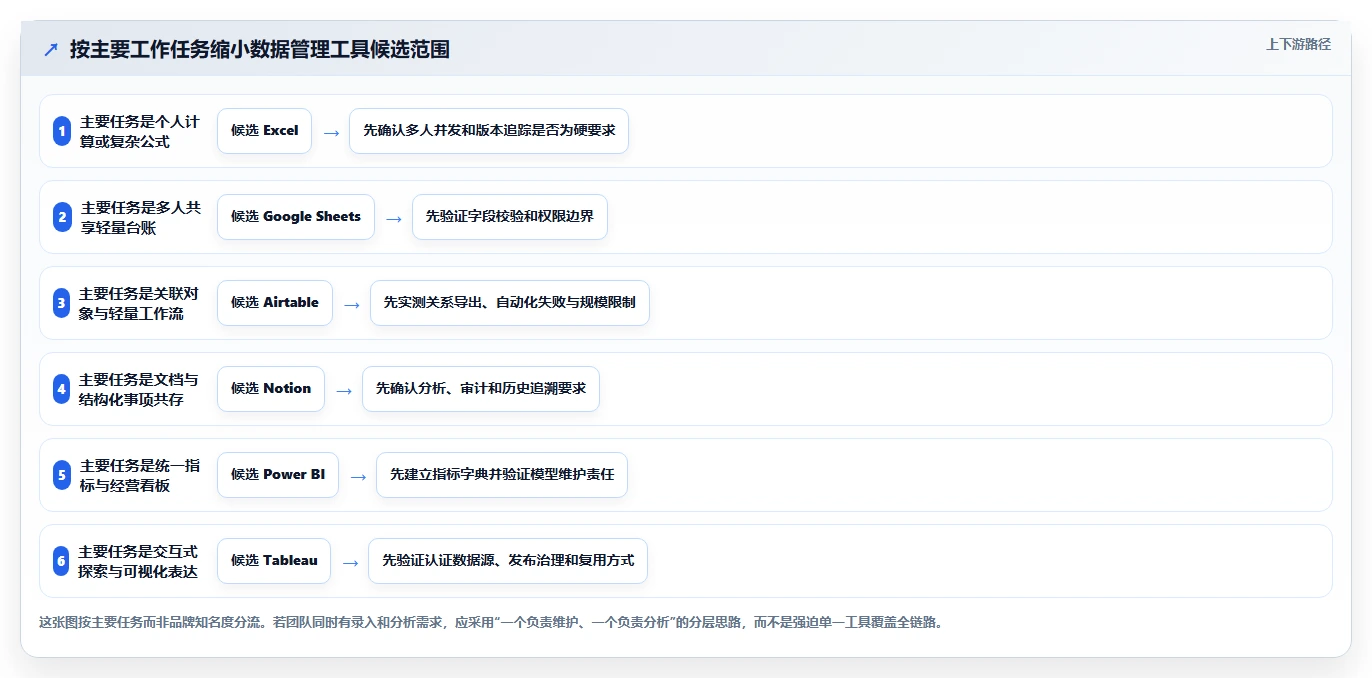Select the 候选 Google Sheets box
The image size is (1372, 678).
(x=296, y=217)
